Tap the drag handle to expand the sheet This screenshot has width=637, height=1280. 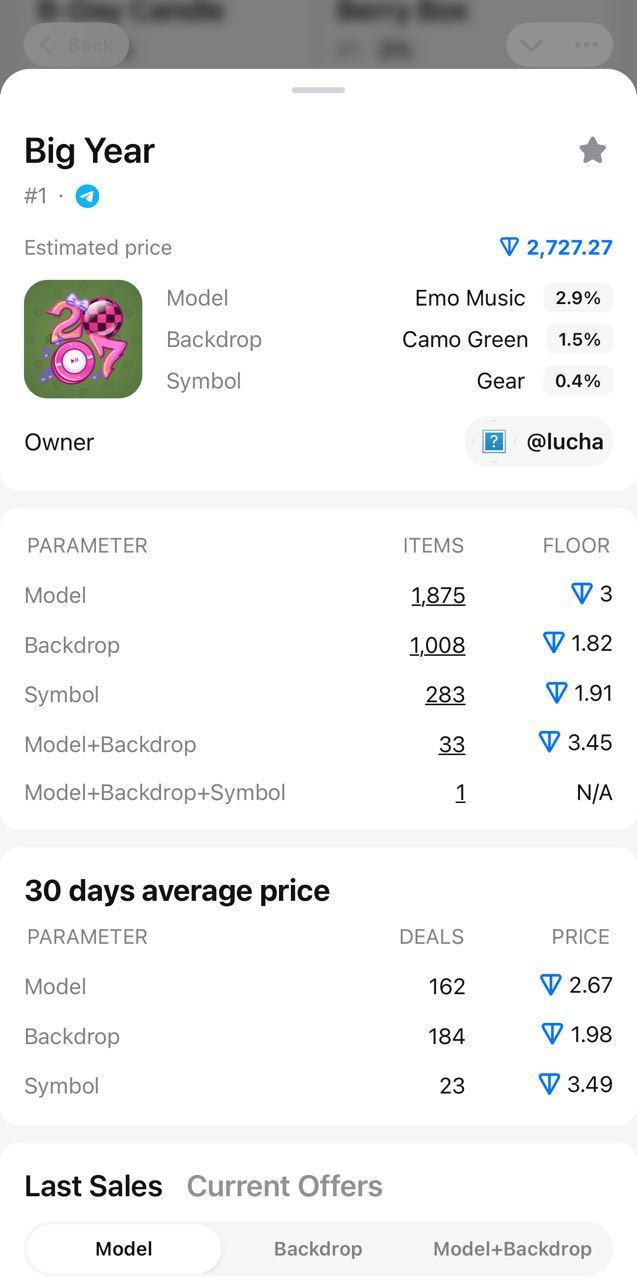[x=318, y=90]
